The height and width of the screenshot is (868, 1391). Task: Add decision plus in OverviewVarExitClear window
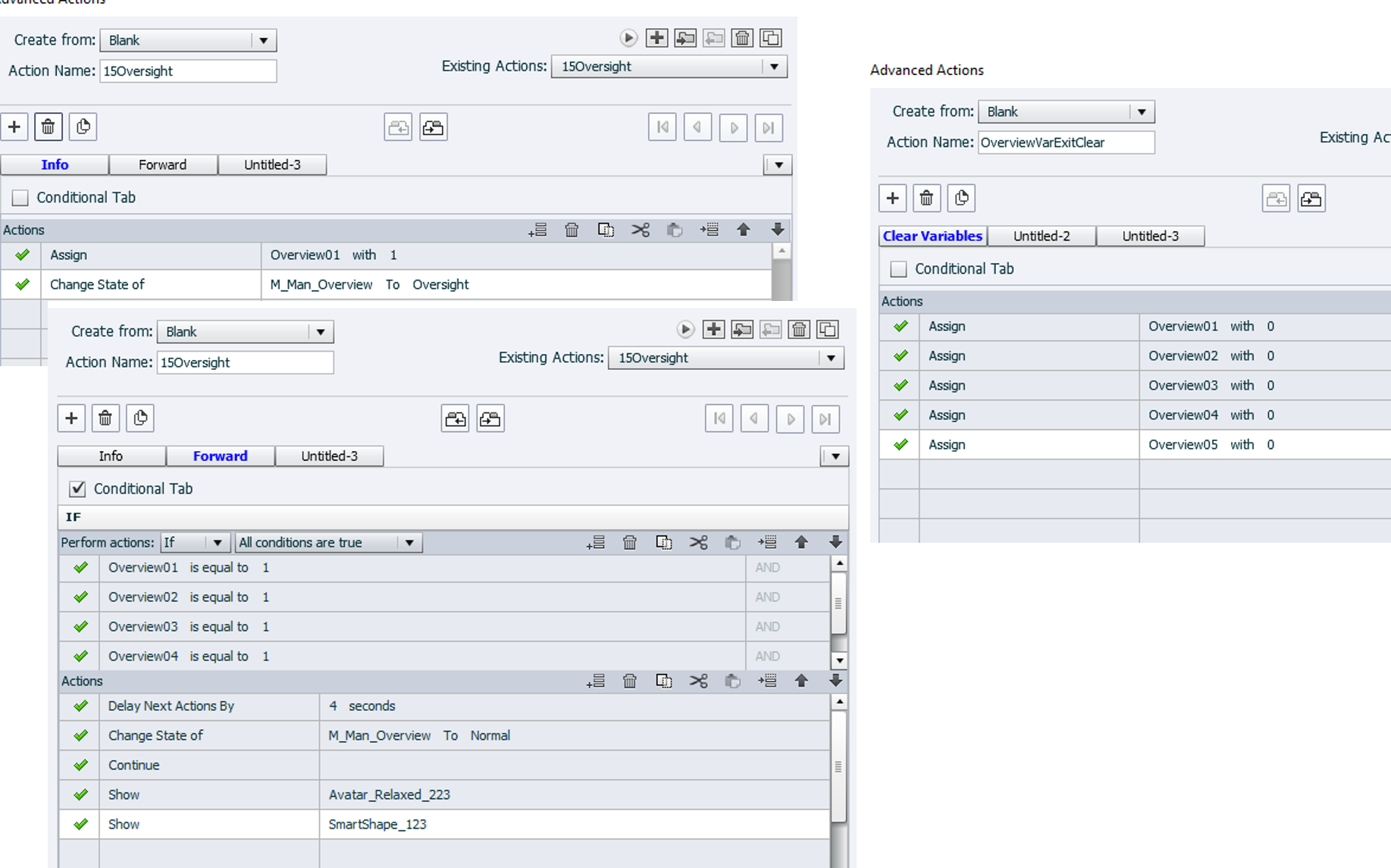pyautogui.click(x=893, y=199)
